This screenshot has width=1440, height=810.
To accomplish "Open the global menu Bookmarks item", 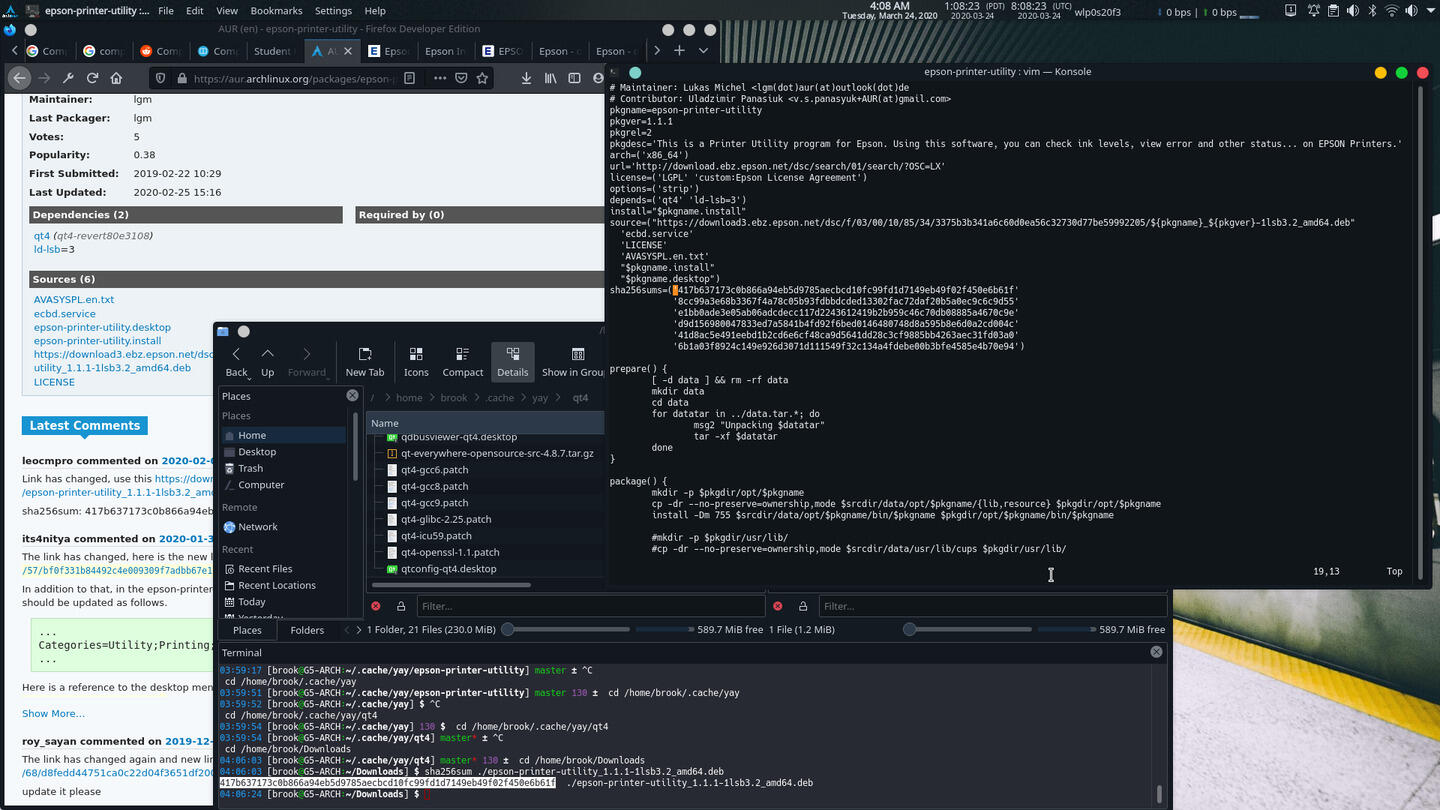I will (x=276, y=11).
